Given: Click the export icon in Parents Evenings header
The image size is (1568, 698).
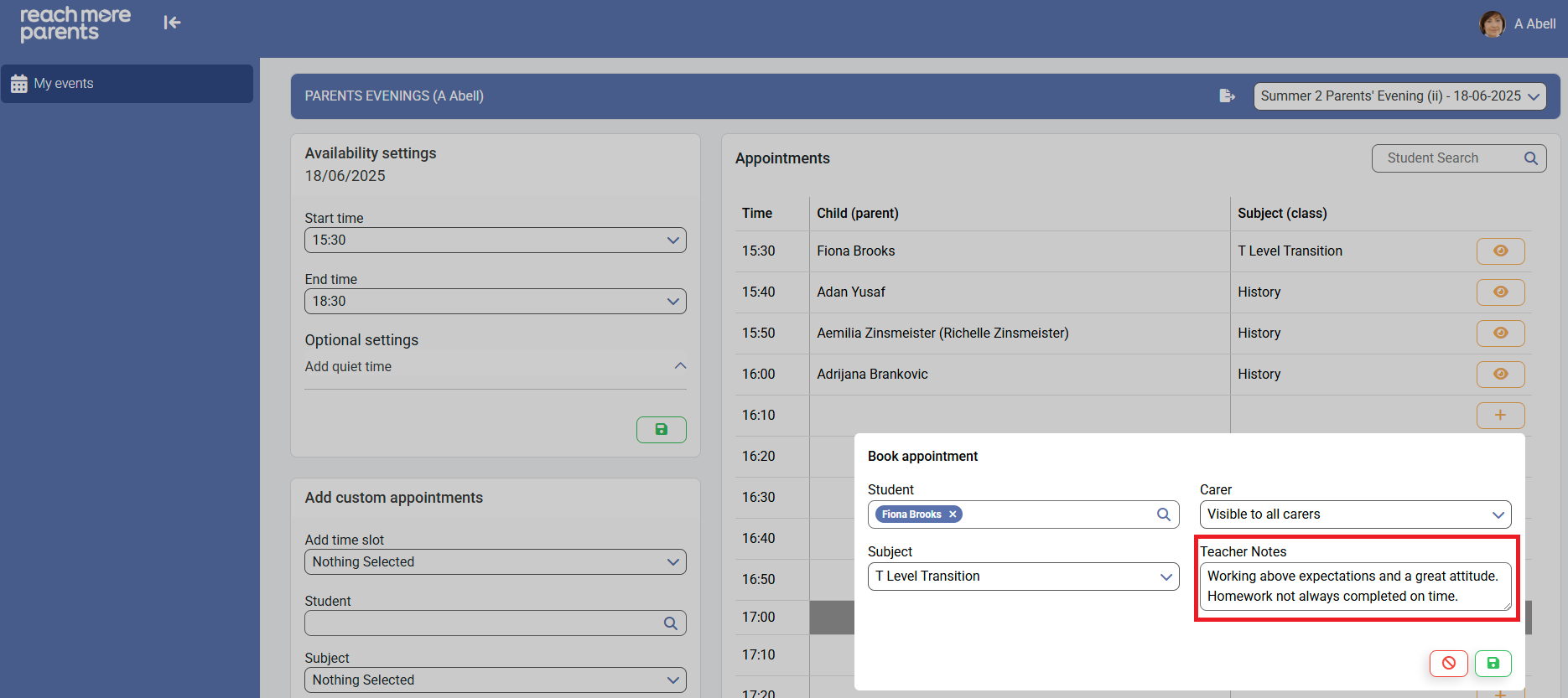Looking at the screenshot, I should tap(1227, 96).
